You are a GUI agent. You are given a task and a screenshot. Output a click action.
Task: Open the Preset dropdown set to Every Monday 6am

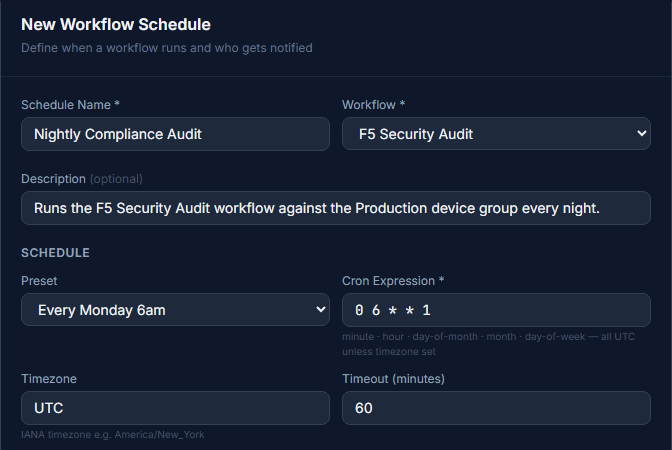click(x=175, y=310)
